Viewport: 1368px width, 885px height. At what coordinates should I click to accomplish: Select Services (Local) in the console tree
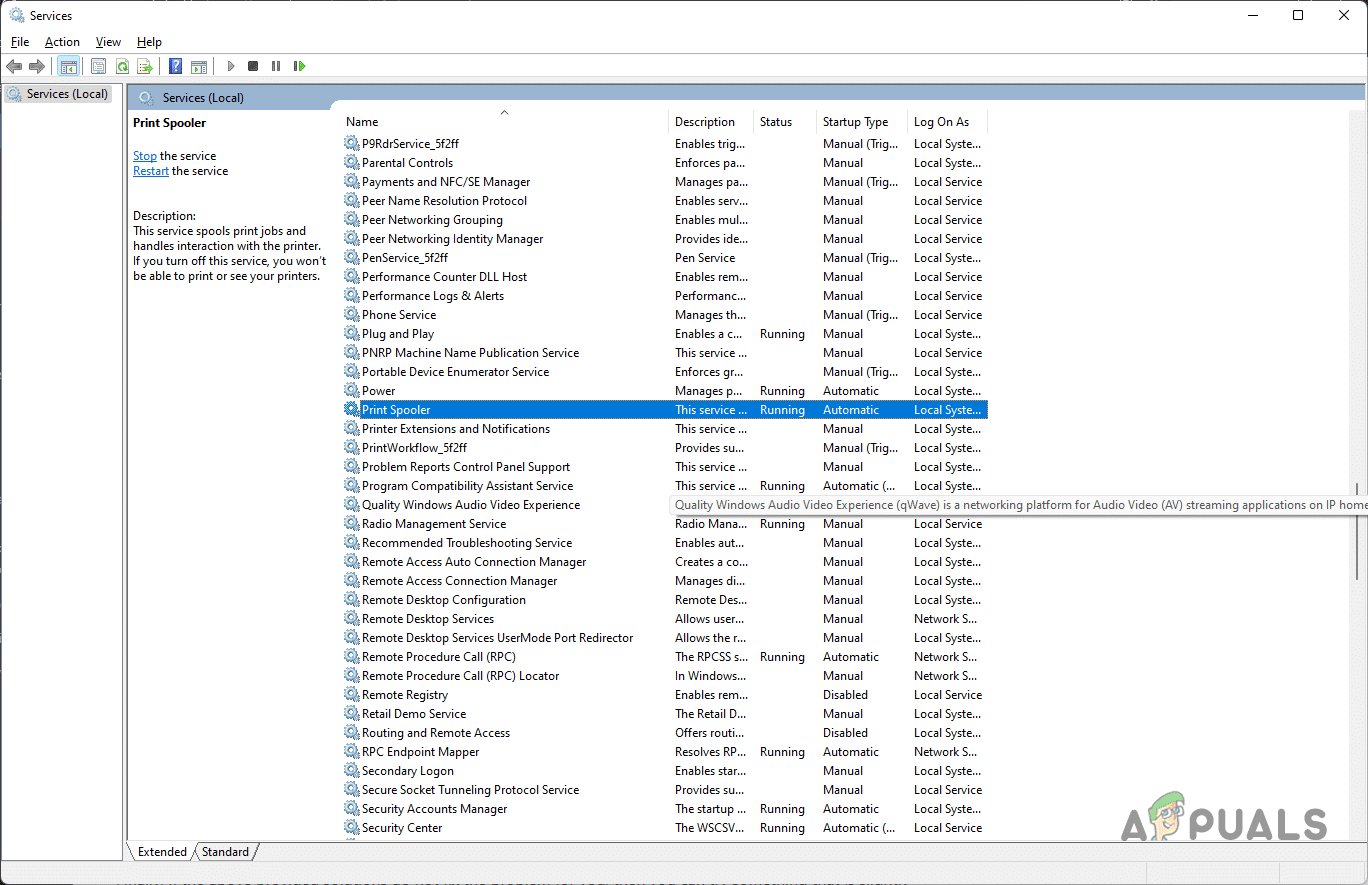click(66, 94)
